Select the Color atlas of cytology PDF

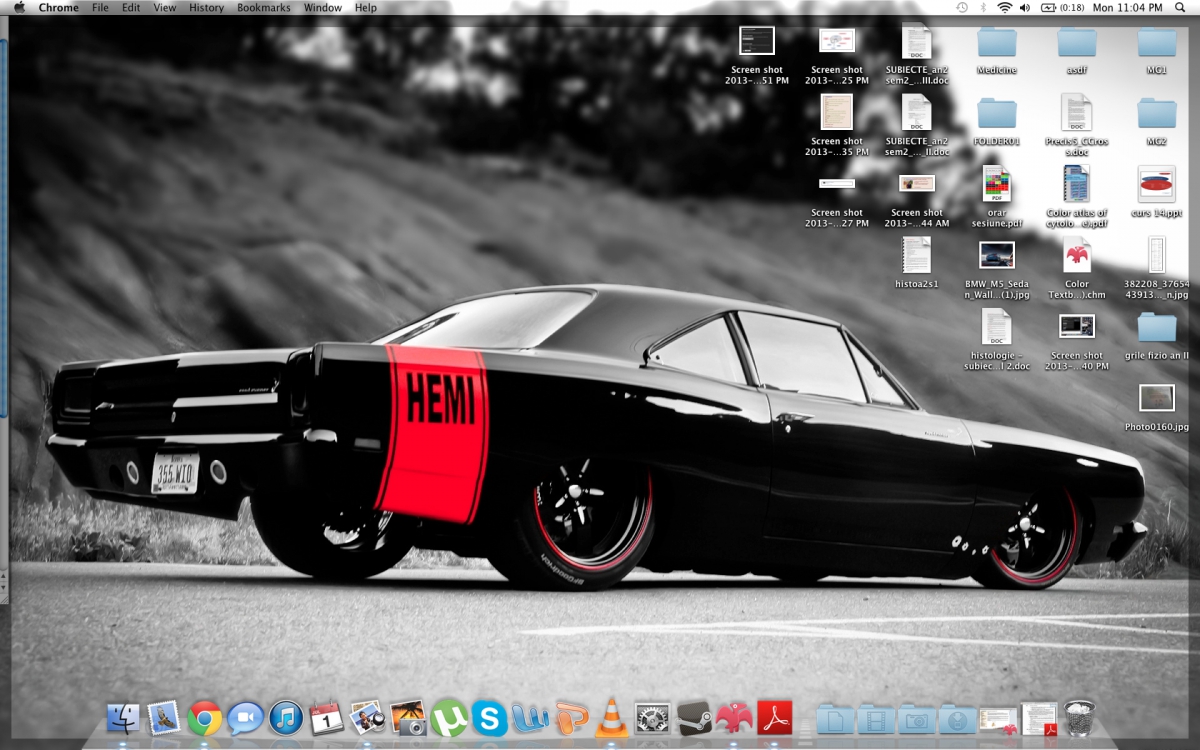coord(1077,184)
